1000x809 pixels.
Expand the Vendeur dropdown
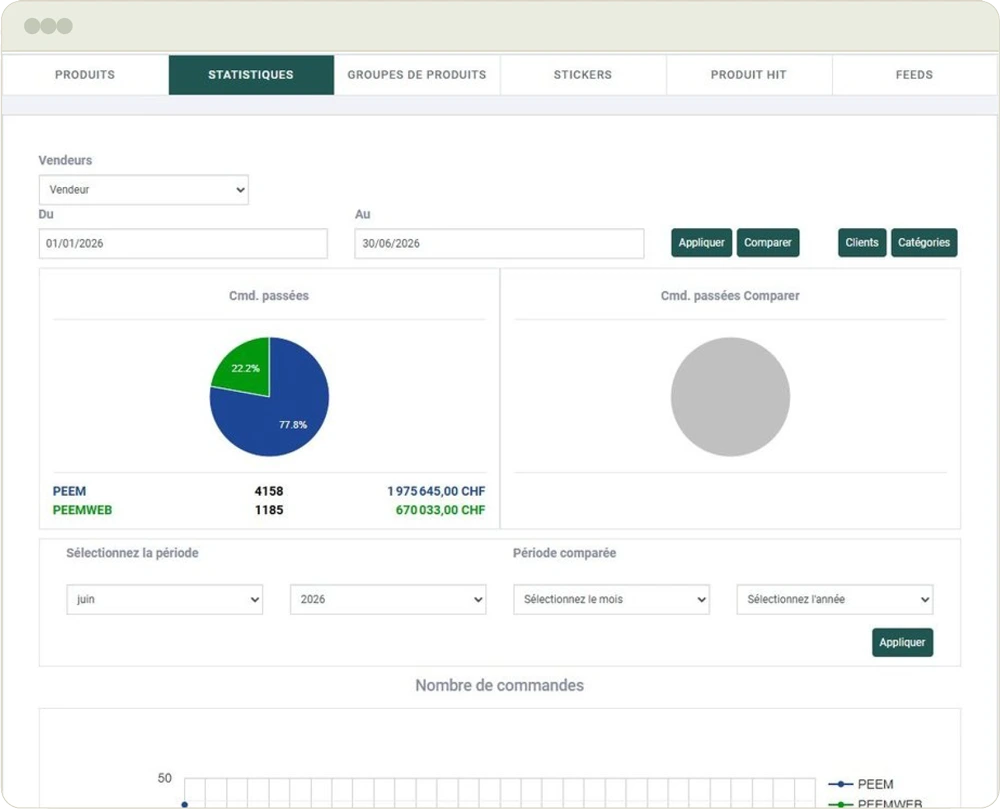tap(143, 190)
